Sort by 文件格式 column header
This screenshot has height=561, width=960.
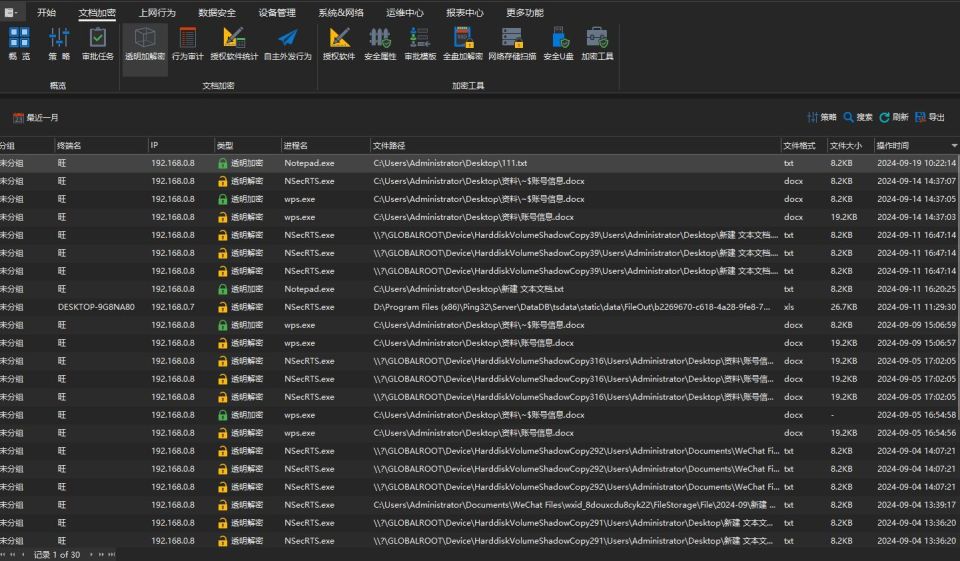tap(803, 146)
